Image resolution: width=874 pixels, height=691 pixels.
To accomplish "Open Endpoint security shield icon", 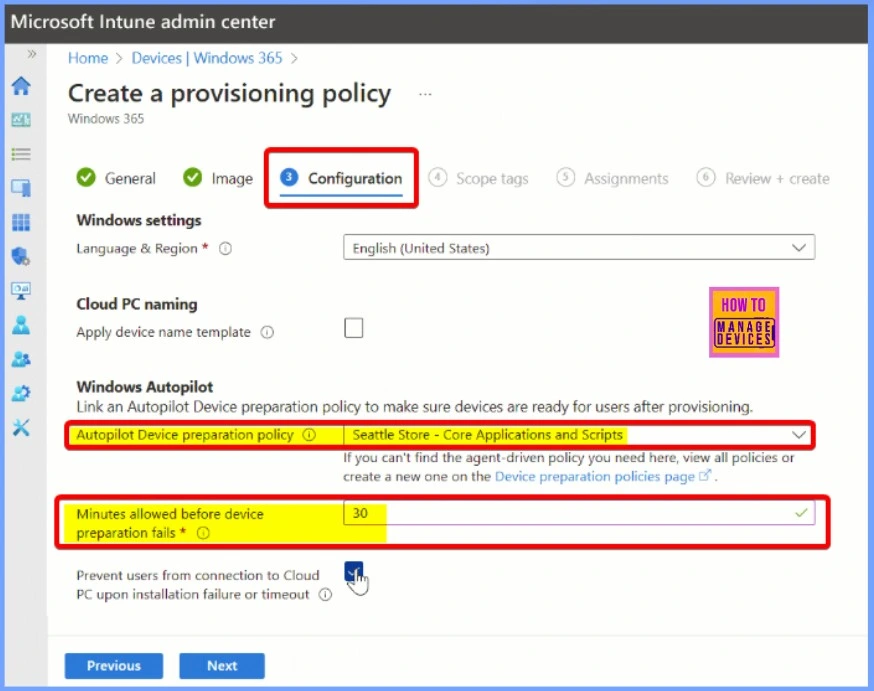I will click(x=21, y=256).
